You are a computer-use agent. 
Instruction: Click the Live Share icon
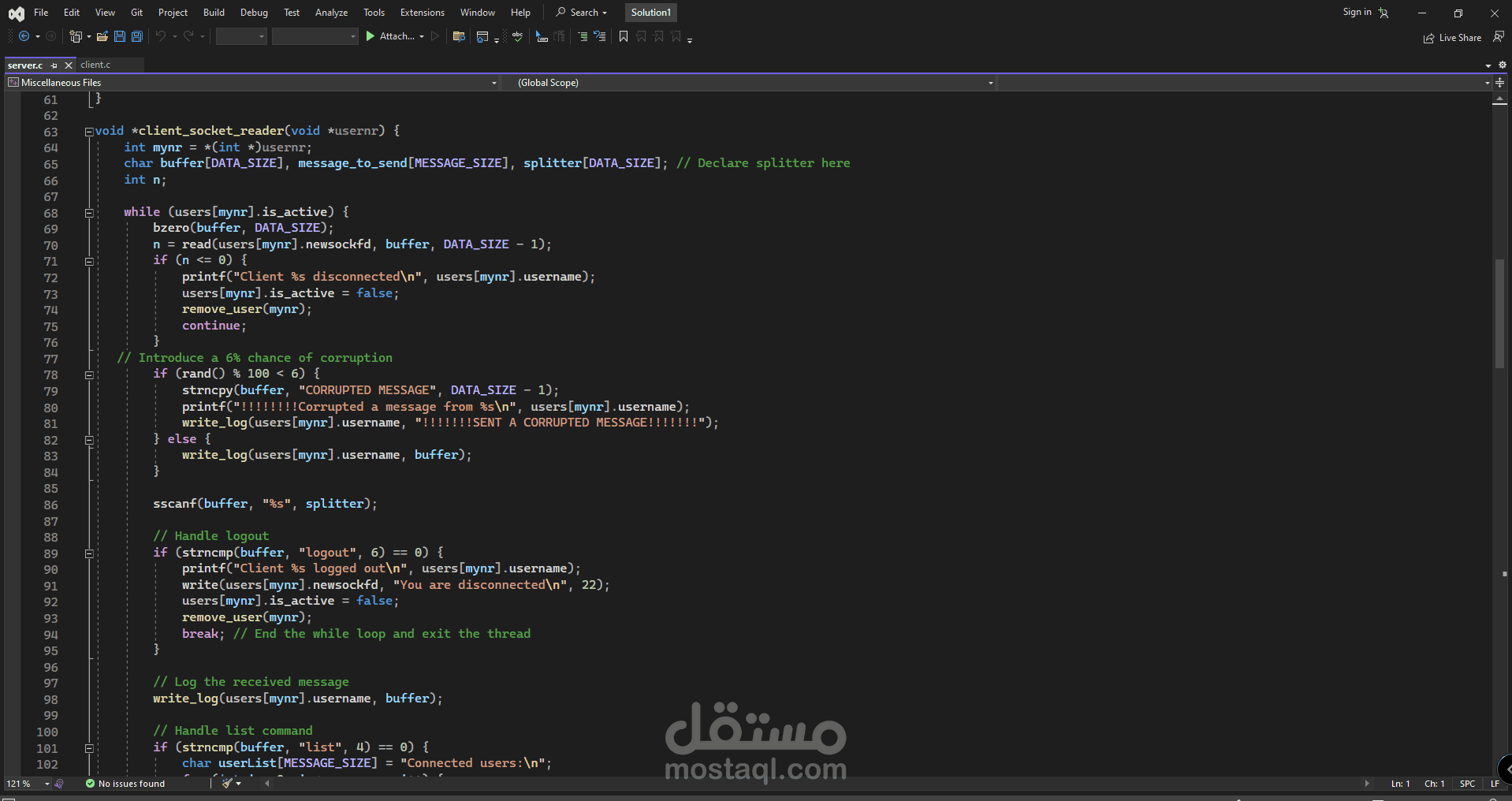pos(1452,38)
